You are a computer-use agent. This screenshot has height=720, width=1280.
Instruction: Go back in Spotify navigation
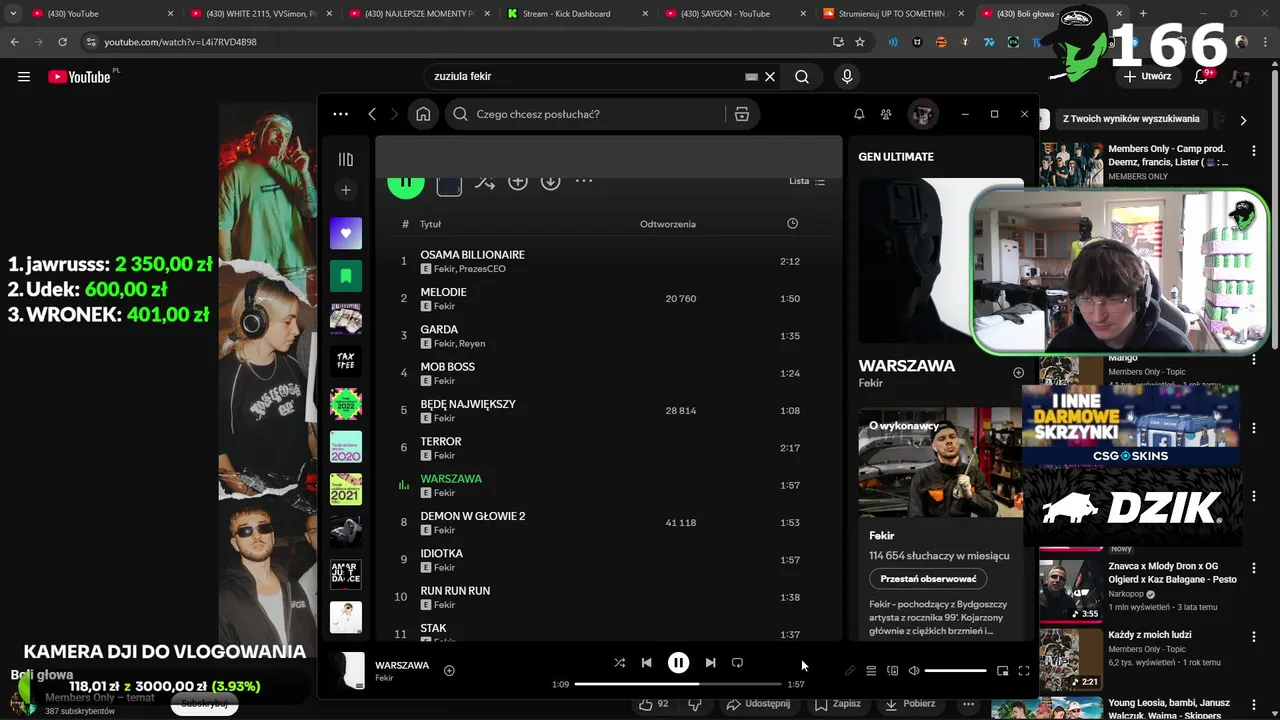point(372,114)
